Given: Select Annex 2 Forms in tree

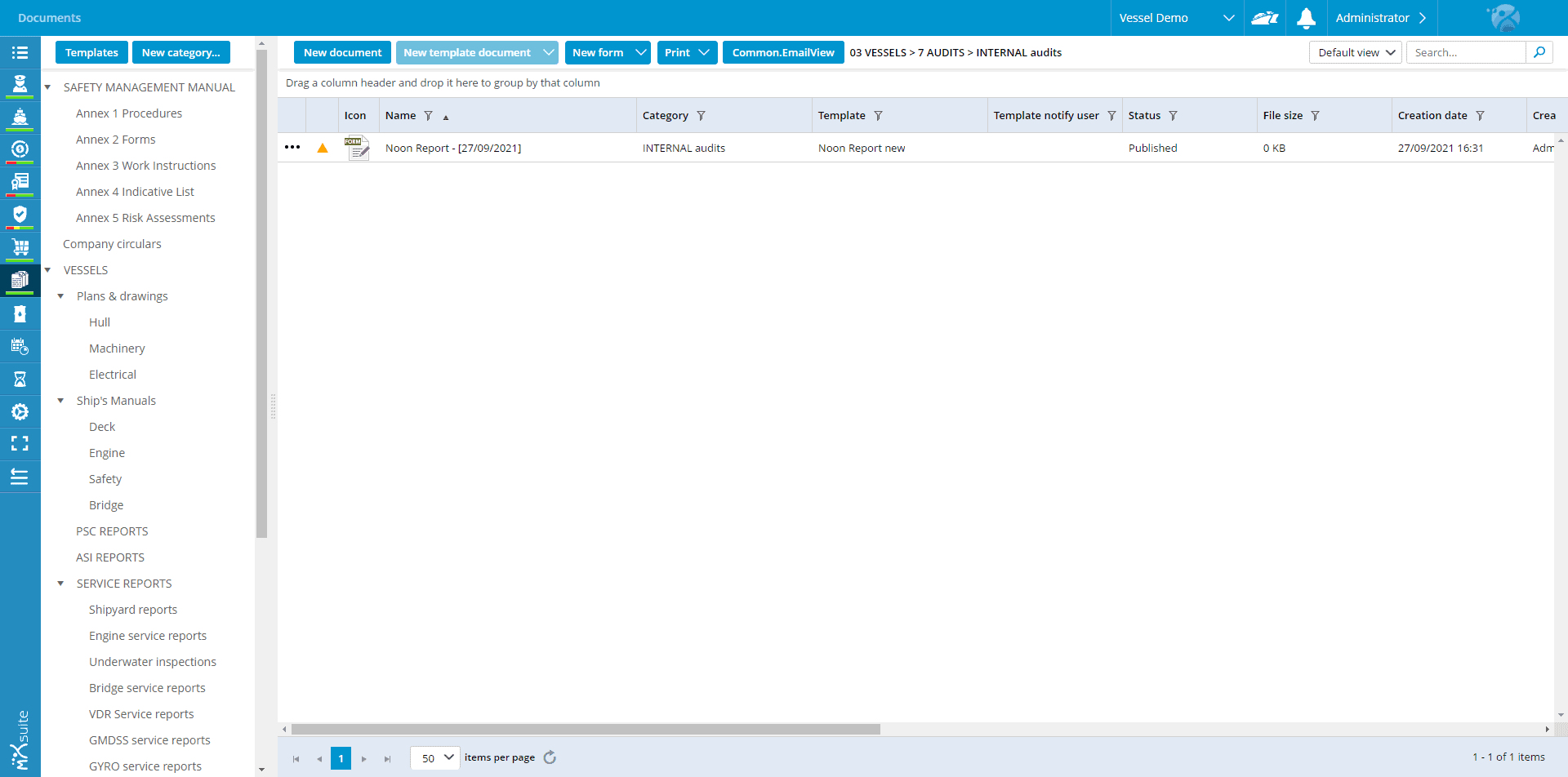Looking at the screenshot, I should pos(115,140).
